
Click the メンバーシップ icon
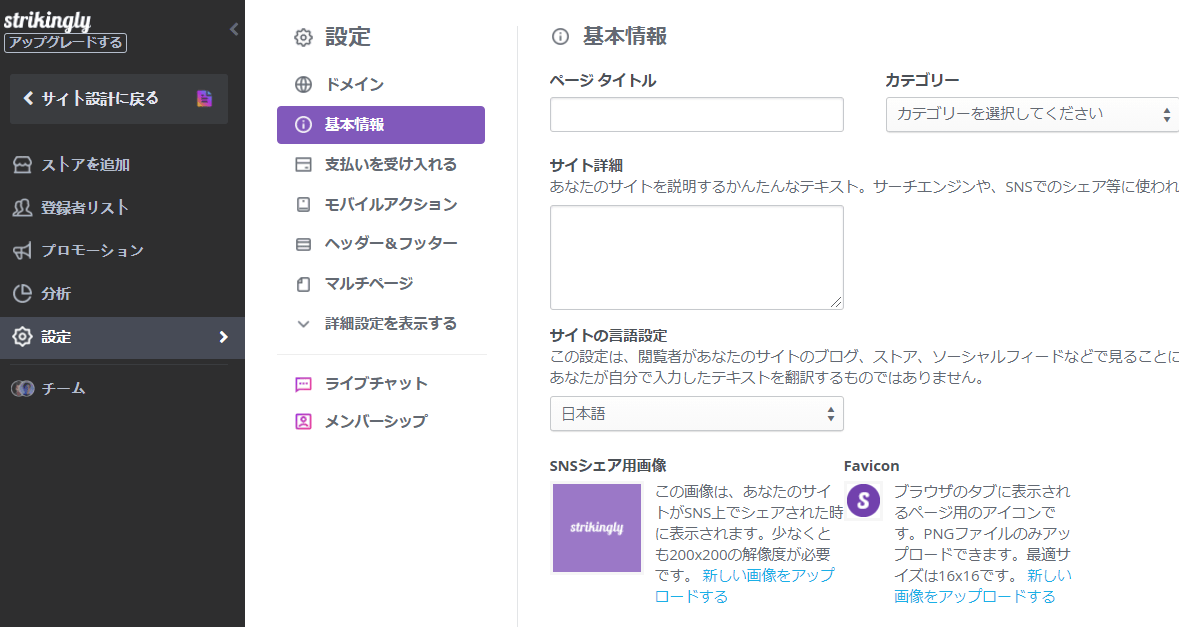(x=304, y=421)
